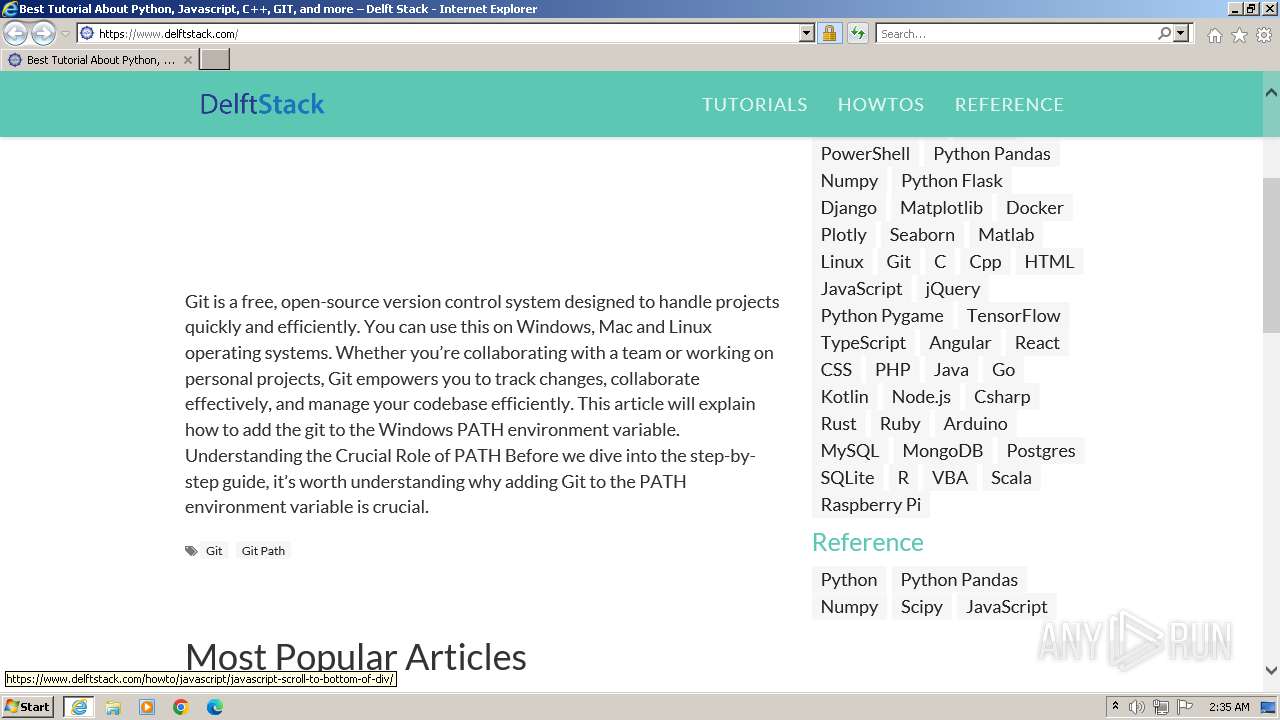Open a new blank tab
The image size is (1280, 720).
pyautogui.click(x=215, y=60)
